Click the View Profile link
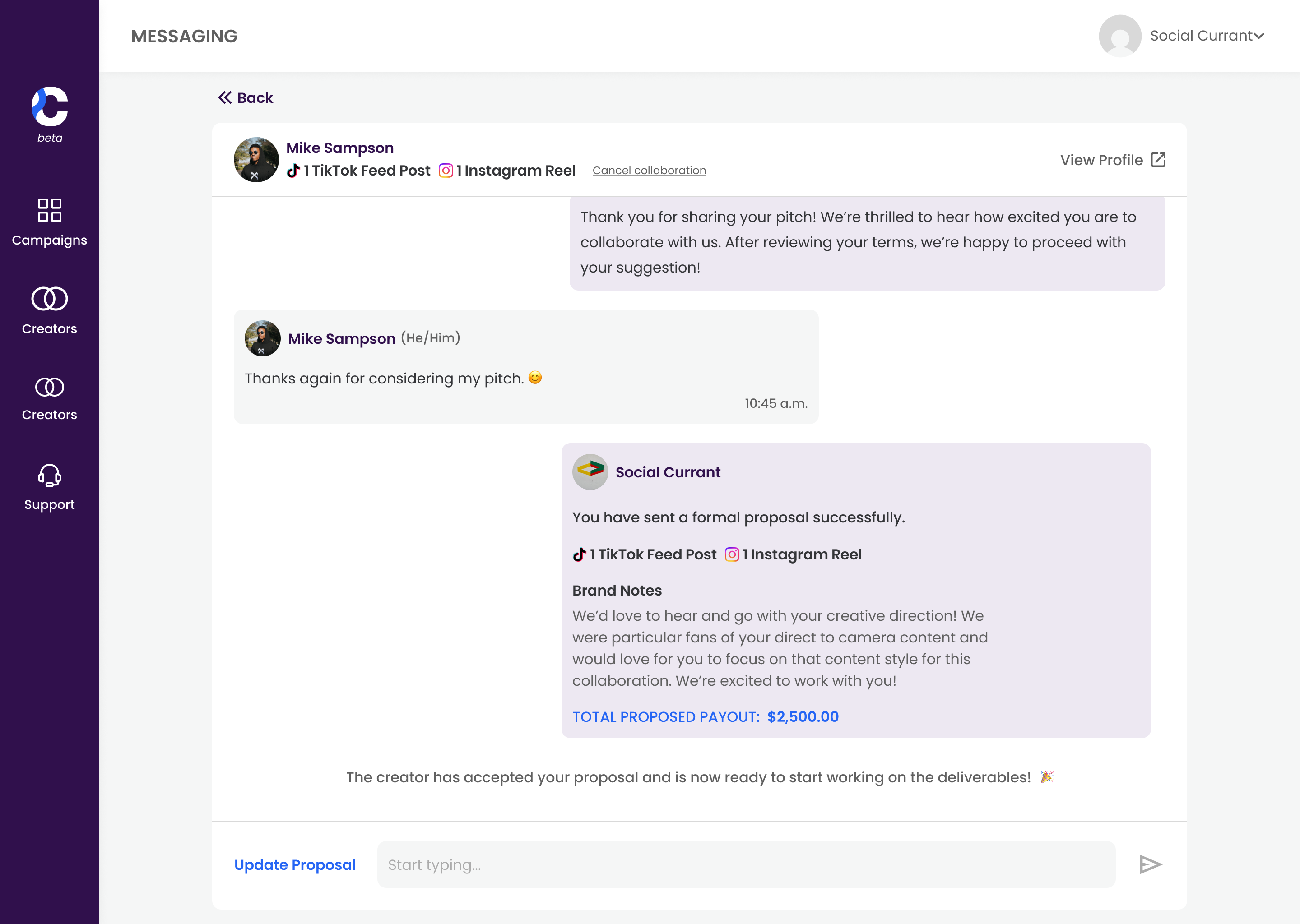 (x=1101, y=161)
